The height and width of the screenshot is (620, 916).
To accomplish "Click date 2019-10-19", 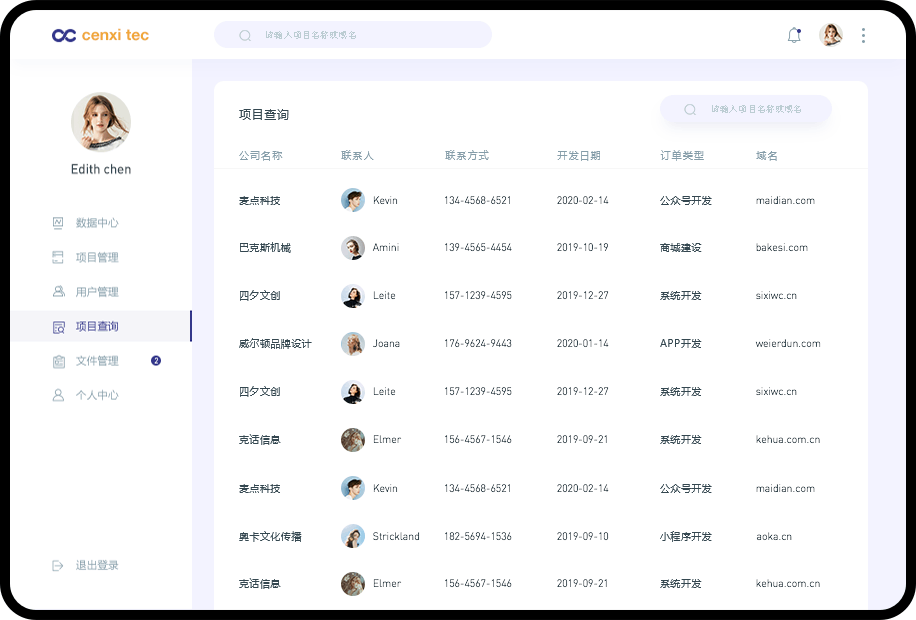I will point(582,248).
